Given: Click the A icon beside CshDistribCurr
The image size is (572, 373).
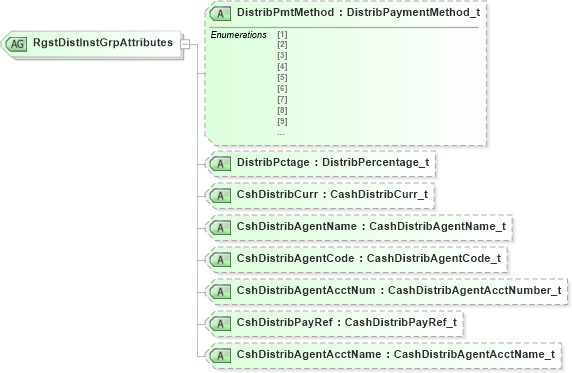Looking at the screenshot, I should 220,196.
